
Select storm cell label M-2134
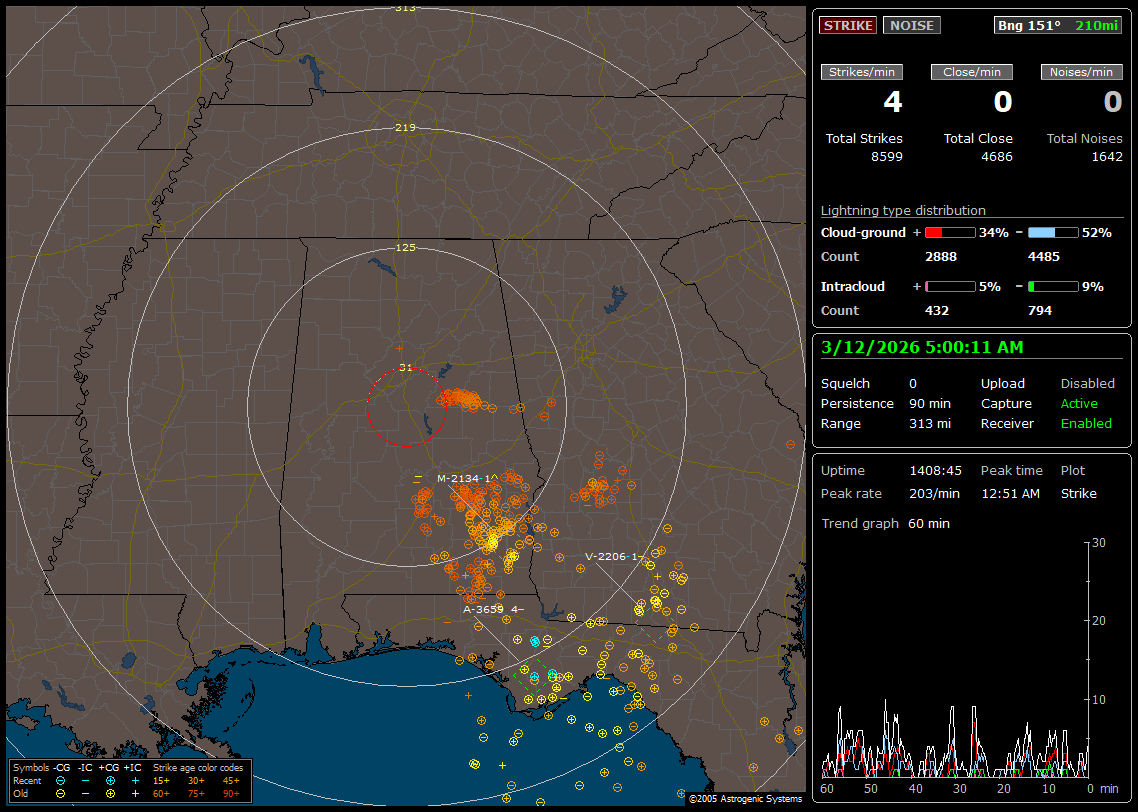click(463, 478)
